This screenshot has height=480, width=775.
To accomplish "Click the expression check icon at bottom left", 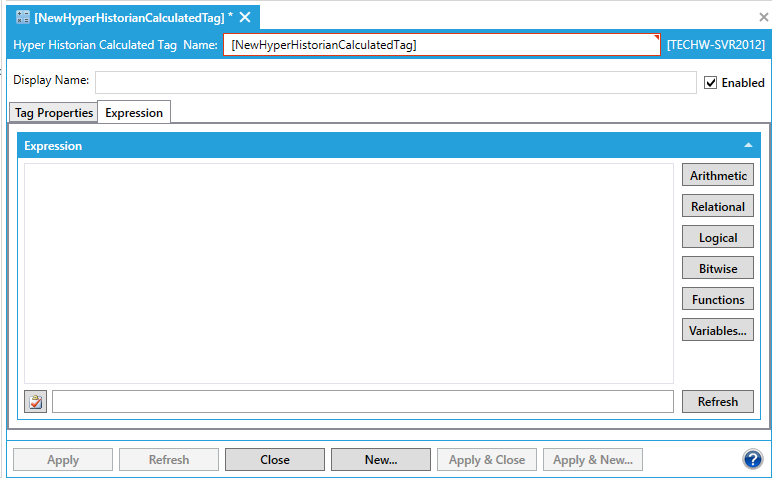I will [x=35, y=402].
